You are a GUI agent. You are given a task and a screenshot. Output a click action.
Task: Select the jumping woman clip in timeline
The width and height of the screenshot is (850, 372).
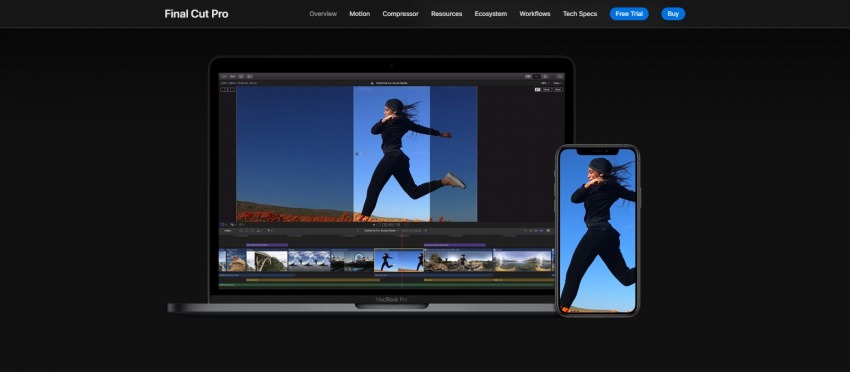click(x=399, y=260)
